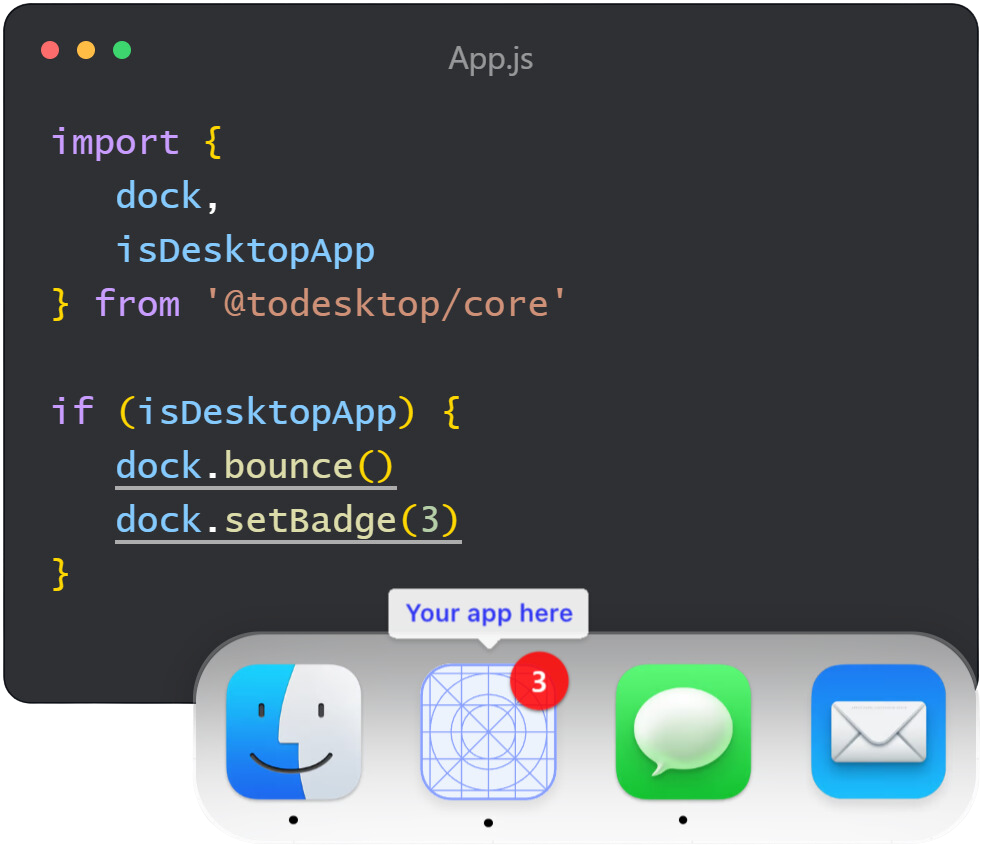Click the red notification badge showing 3
This screenshot has width=985, height=852.
(539, 681)
